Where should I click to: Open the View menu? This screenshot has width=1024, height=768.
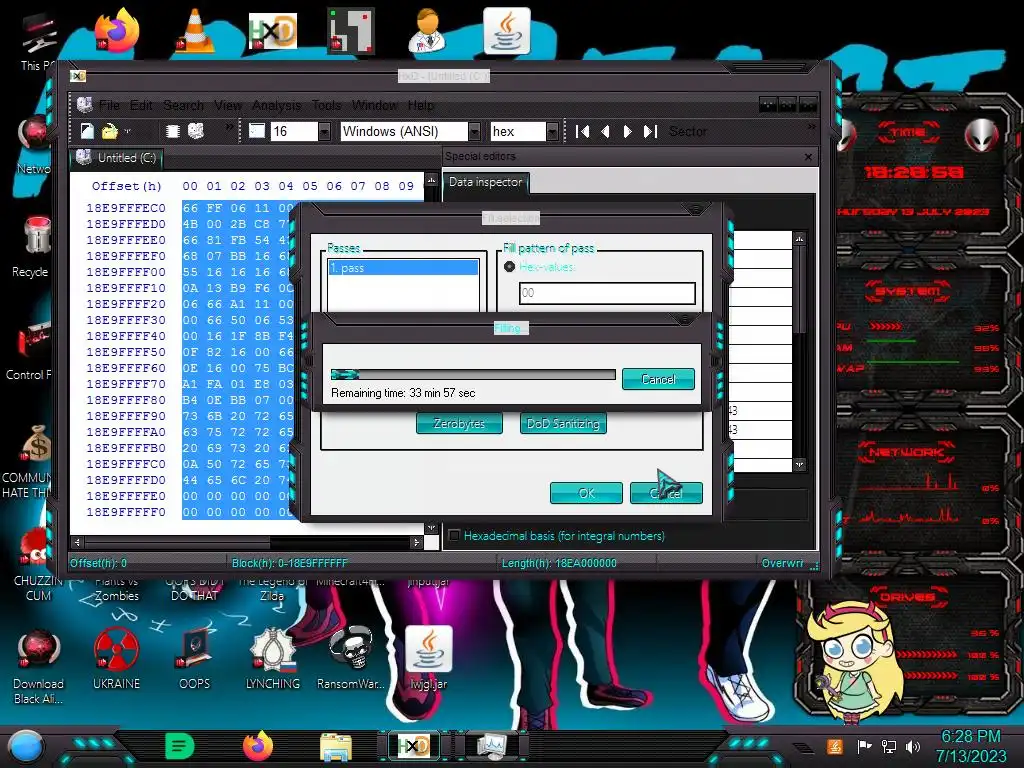pyautogui.click(x=228, y=105)
